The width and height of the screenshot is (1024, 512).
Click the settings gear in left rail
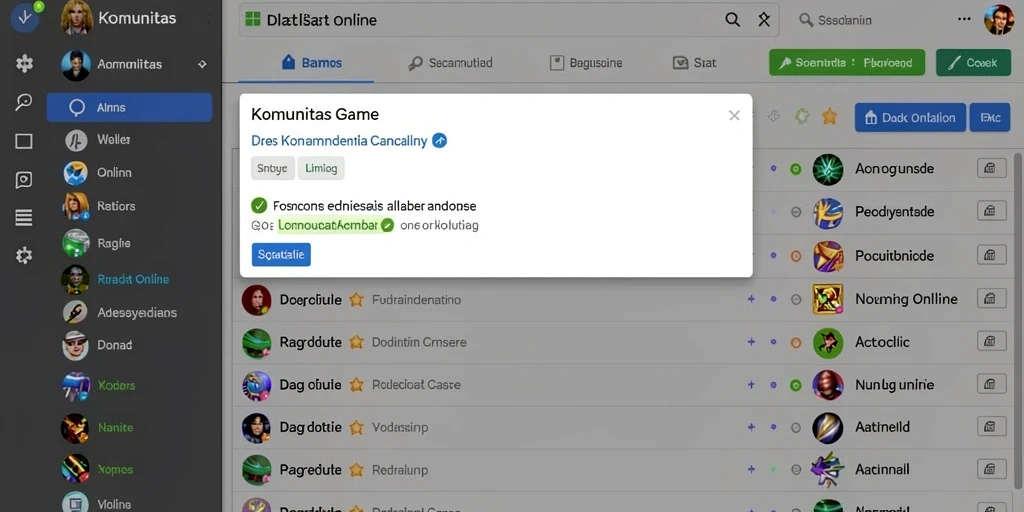click(x=24, y=255)
